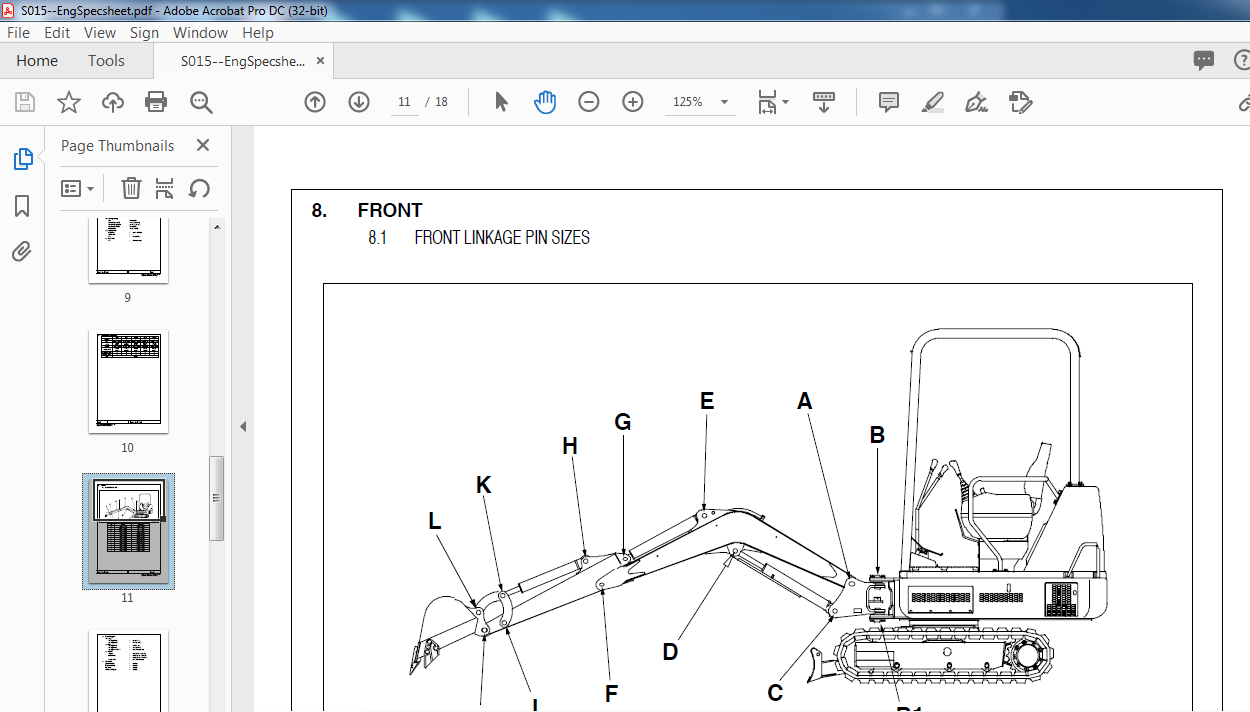The image size is (1250, 712).
Task: Click the label D in the diagram
Action: click(670, 652)
